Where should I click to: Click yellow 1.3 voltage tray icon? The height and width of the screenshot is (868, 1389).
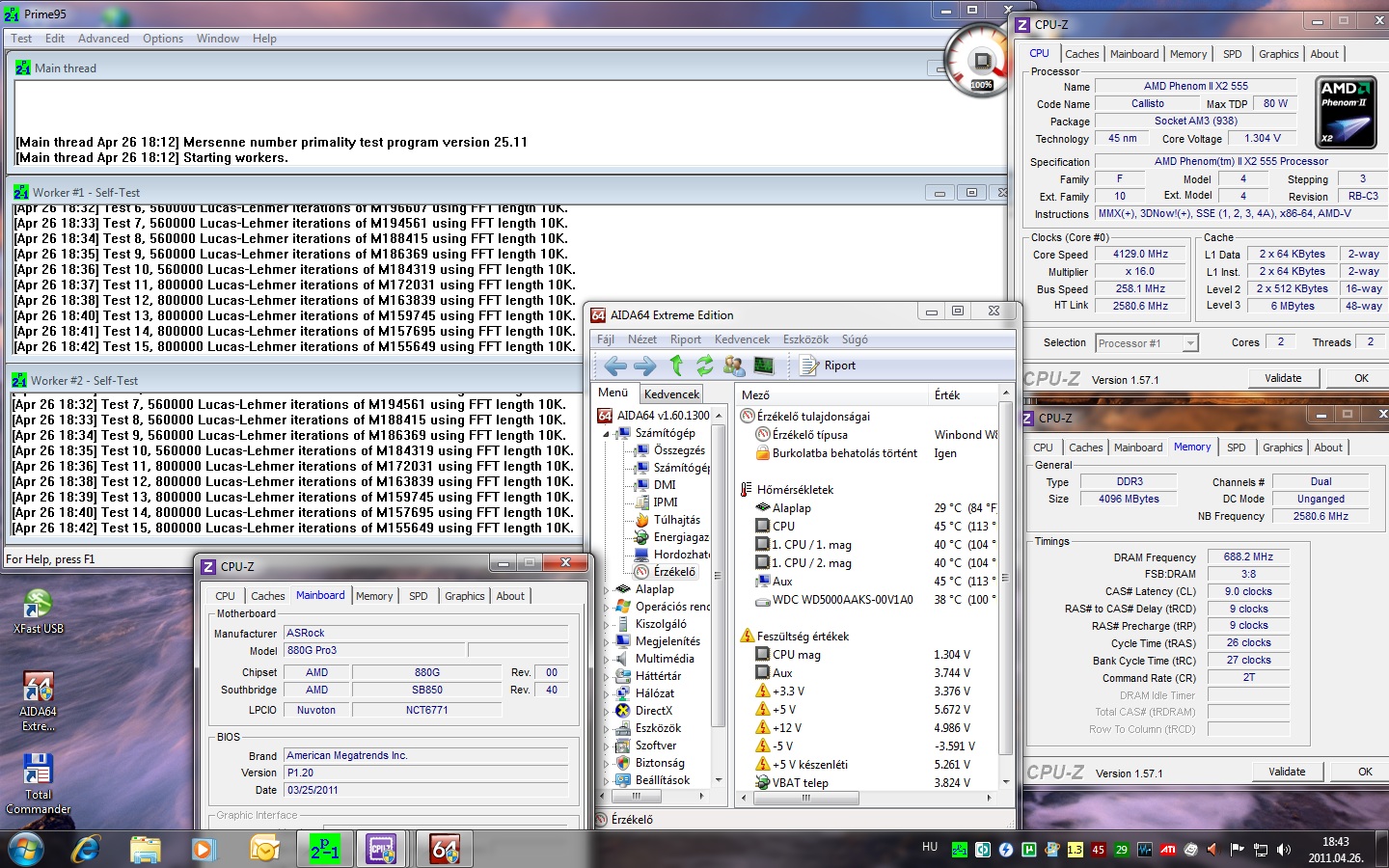[x=1075, y=850]
